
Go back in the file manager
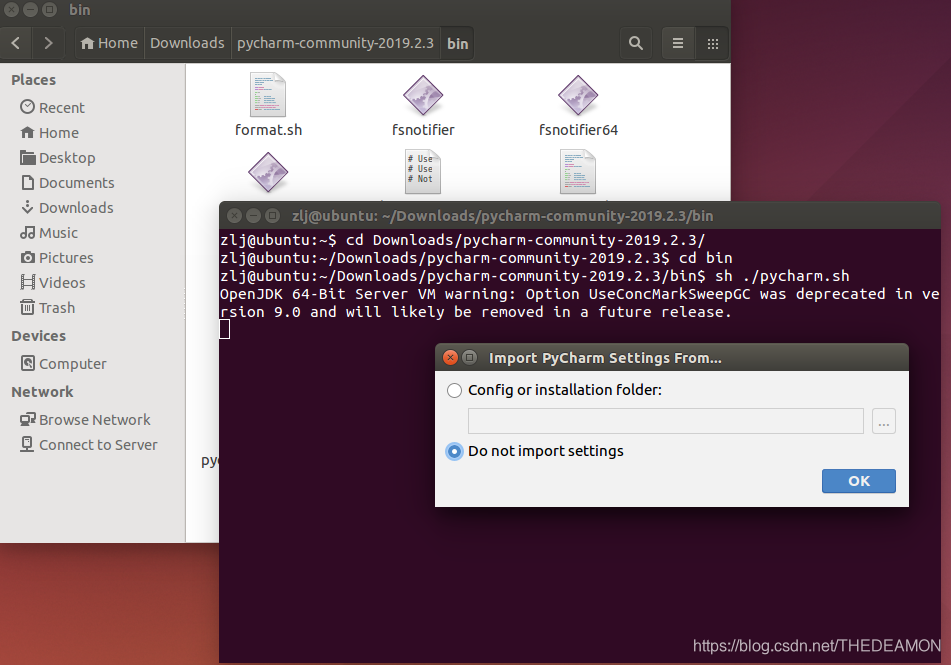tap(16, 43)
